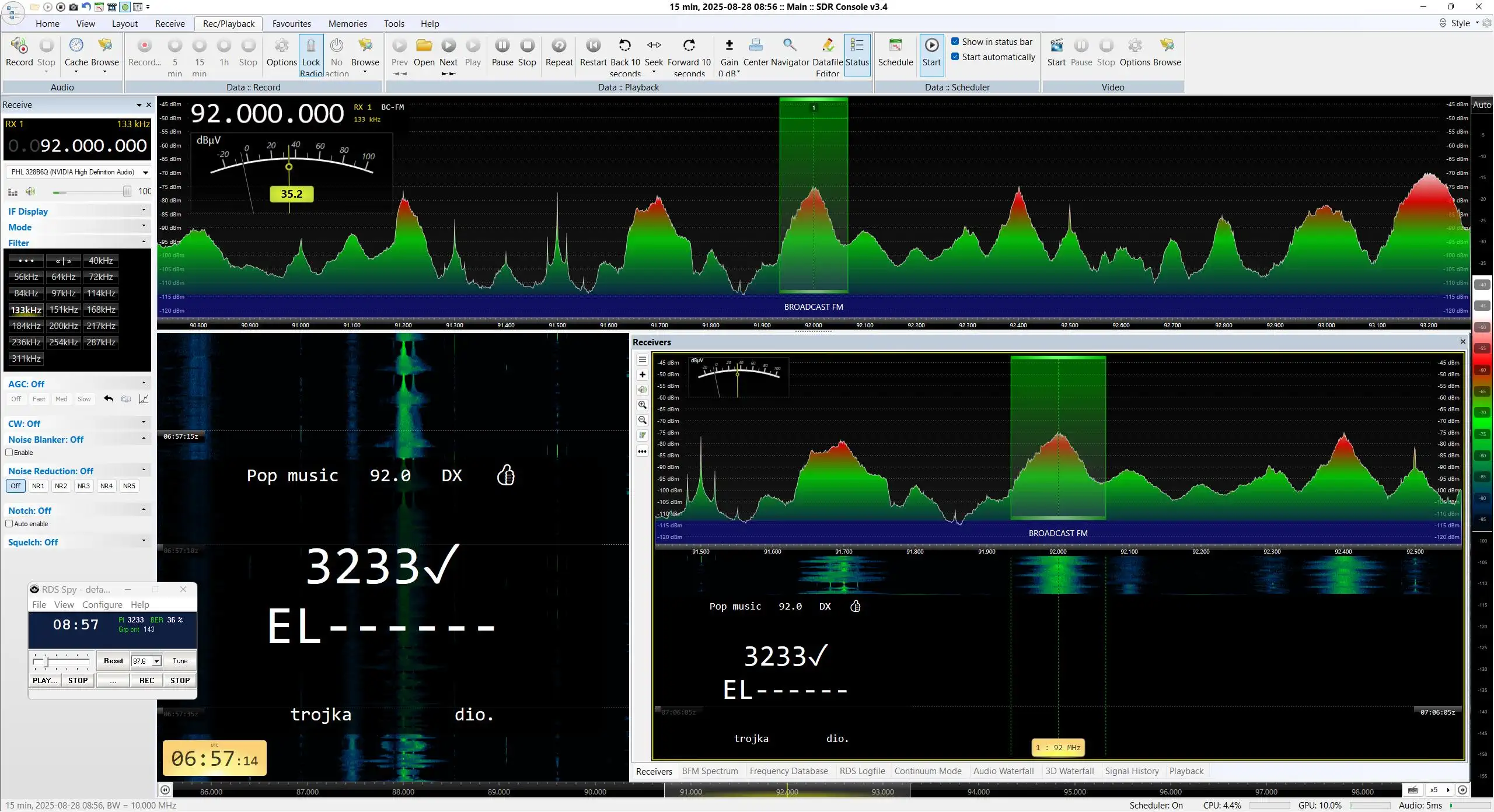Open the RDS Spy frequency combo box

tap(146, 661)
